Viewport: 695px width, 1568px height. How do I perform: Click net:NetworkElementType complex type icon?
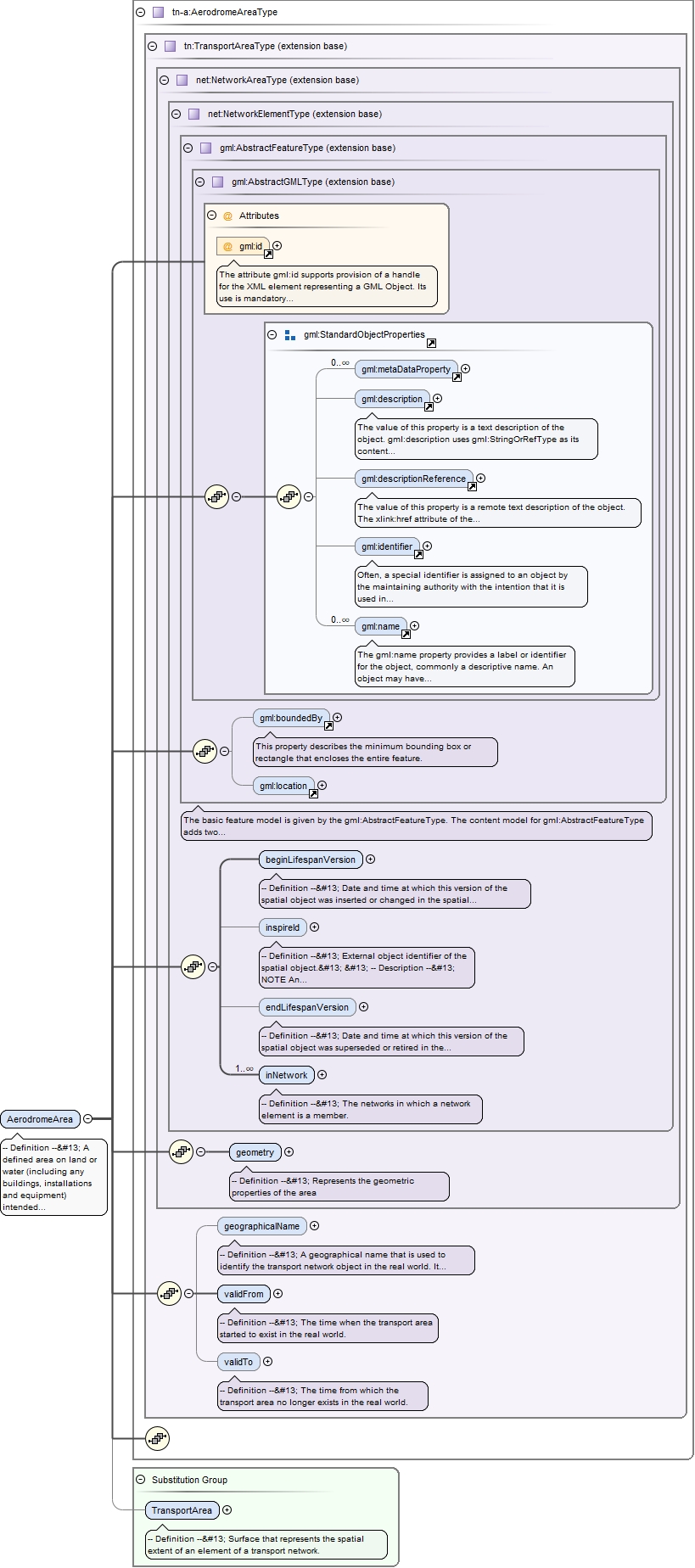pos(193,114)
